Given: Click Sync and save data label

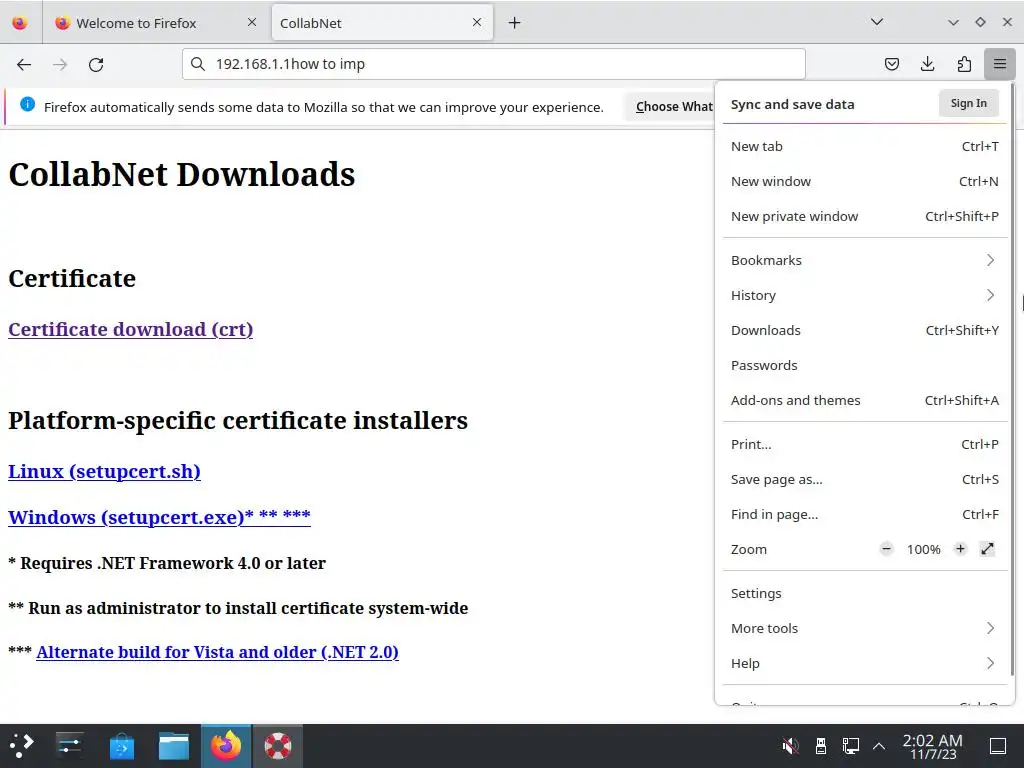Looking at the screenshot, I should coord(792,104).
